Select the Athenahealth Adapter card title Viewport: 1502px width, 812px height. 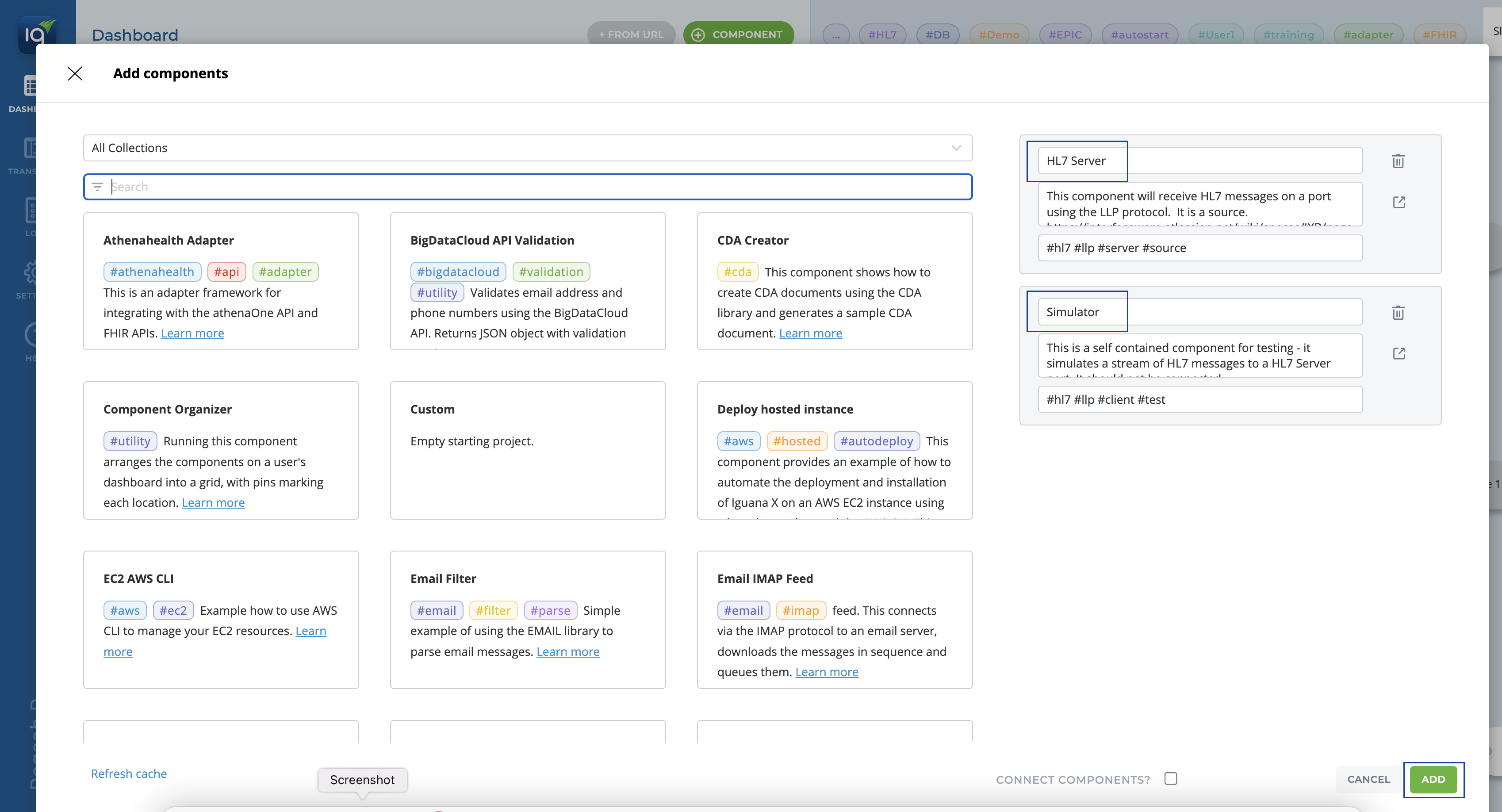point(169,240)
